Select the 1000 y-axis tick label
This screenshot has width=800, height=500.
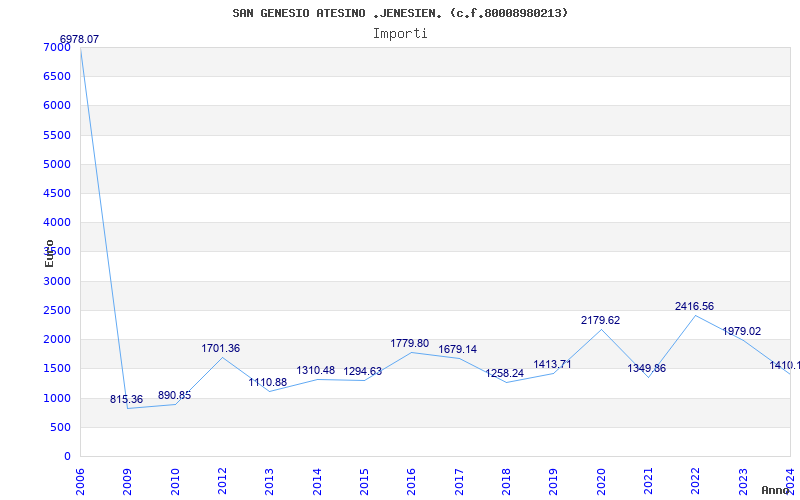[57, 398]
